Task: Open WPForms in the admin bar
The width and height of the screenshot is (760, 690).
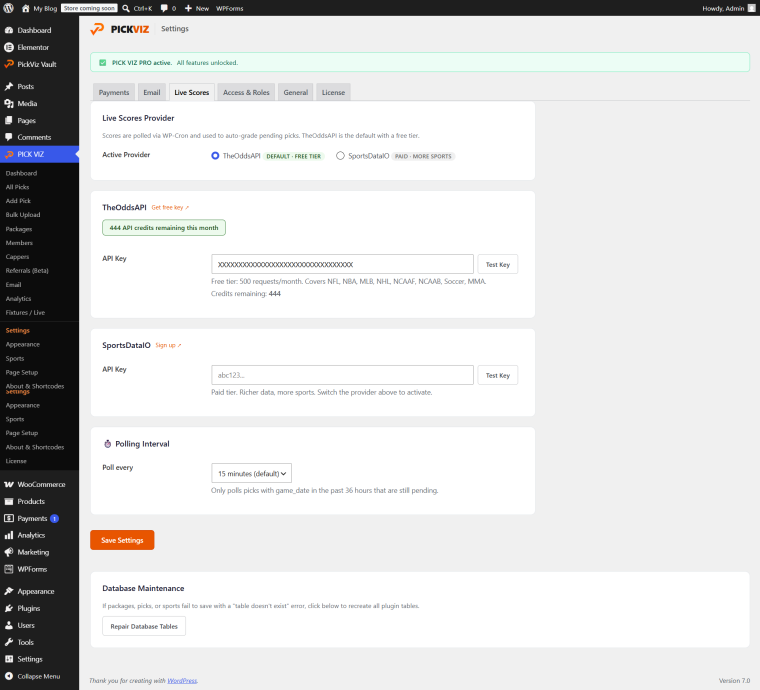Action: coord(230,8)
